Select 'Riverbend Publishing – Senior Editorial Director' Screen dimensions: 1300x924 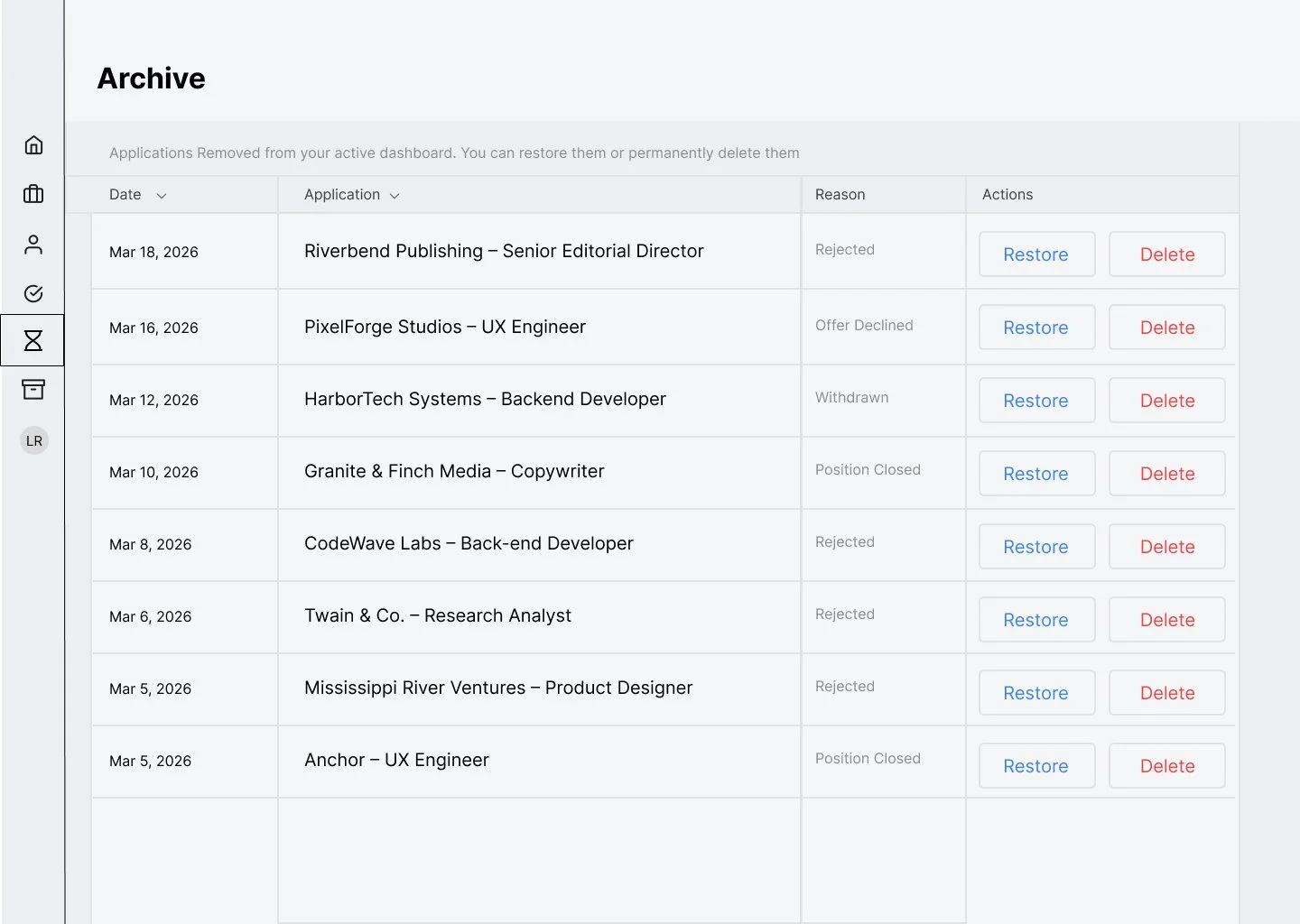coord(504,252)
